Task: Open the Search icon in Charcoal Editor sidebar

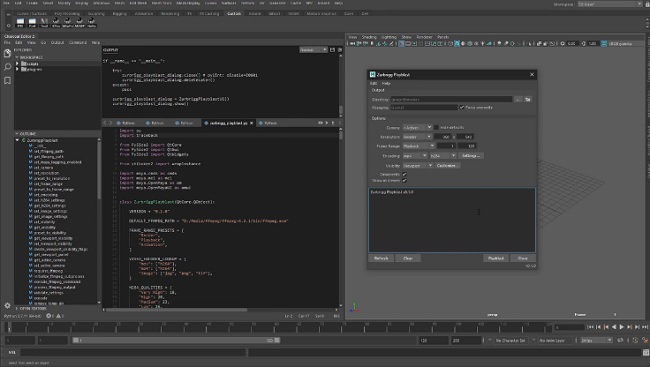Action: pyautogui.click(x=7, y=67)
